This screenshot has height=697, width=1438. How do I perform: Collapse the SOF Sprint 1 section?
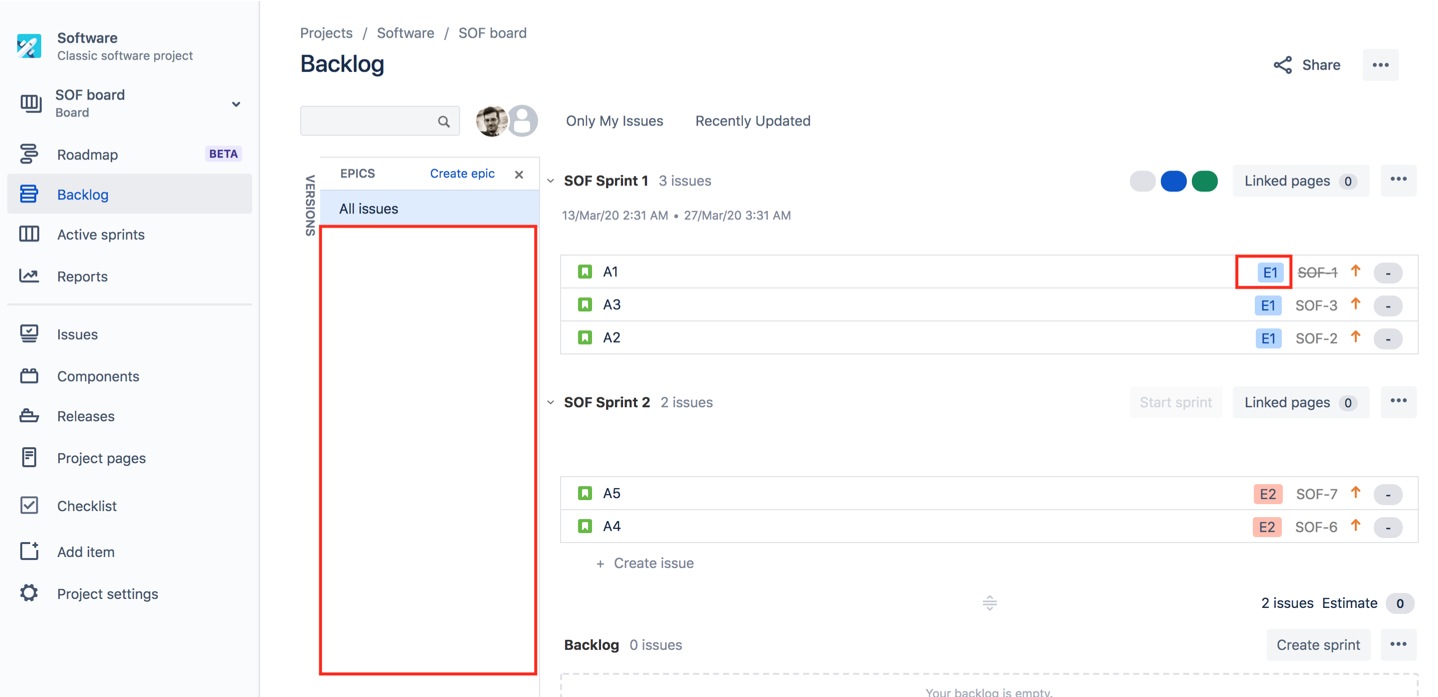pyautogui.click(x=551, y=181)
